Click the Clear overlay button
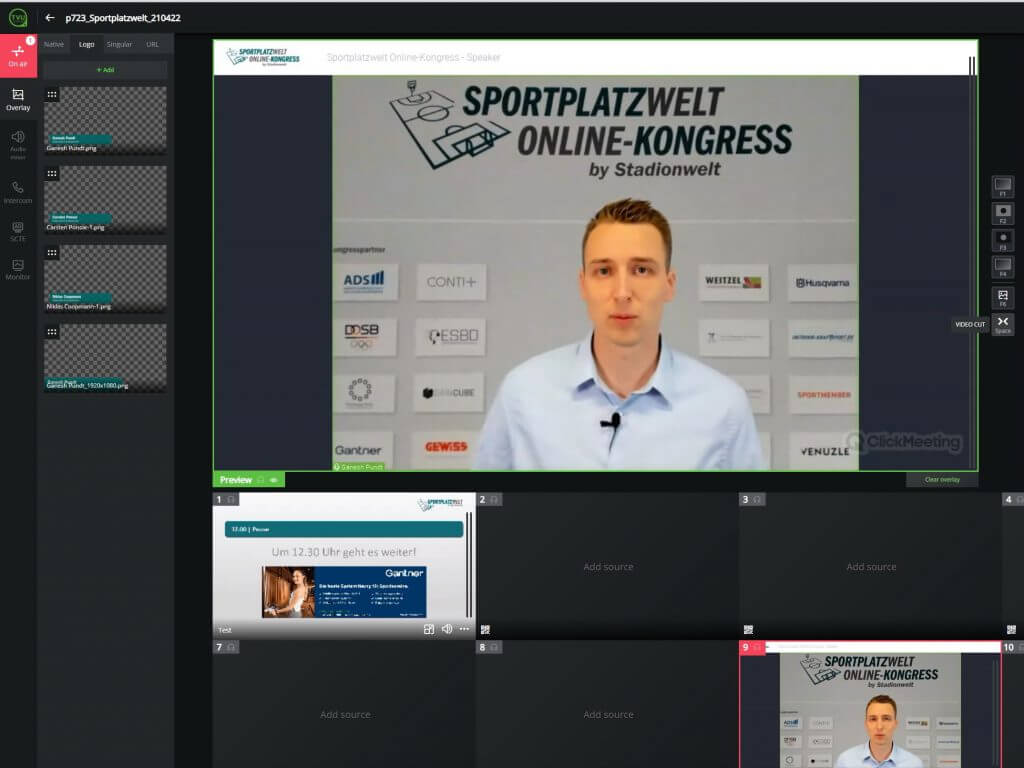 pyautogui.click(x=942, y=480)
